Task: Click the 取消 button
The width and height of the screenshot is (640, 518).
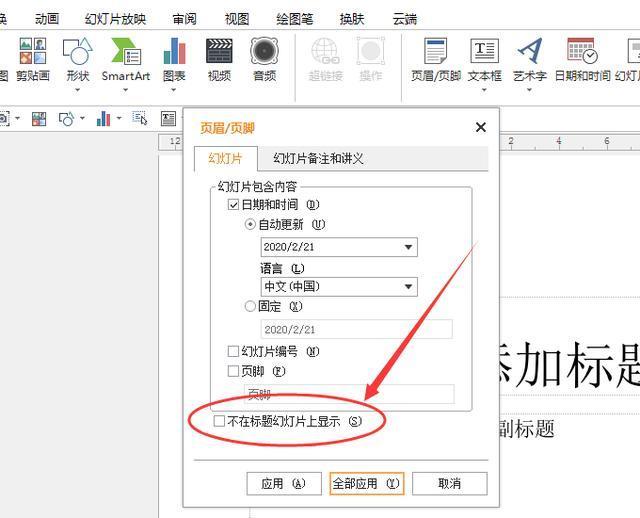Action: (449, 484)
